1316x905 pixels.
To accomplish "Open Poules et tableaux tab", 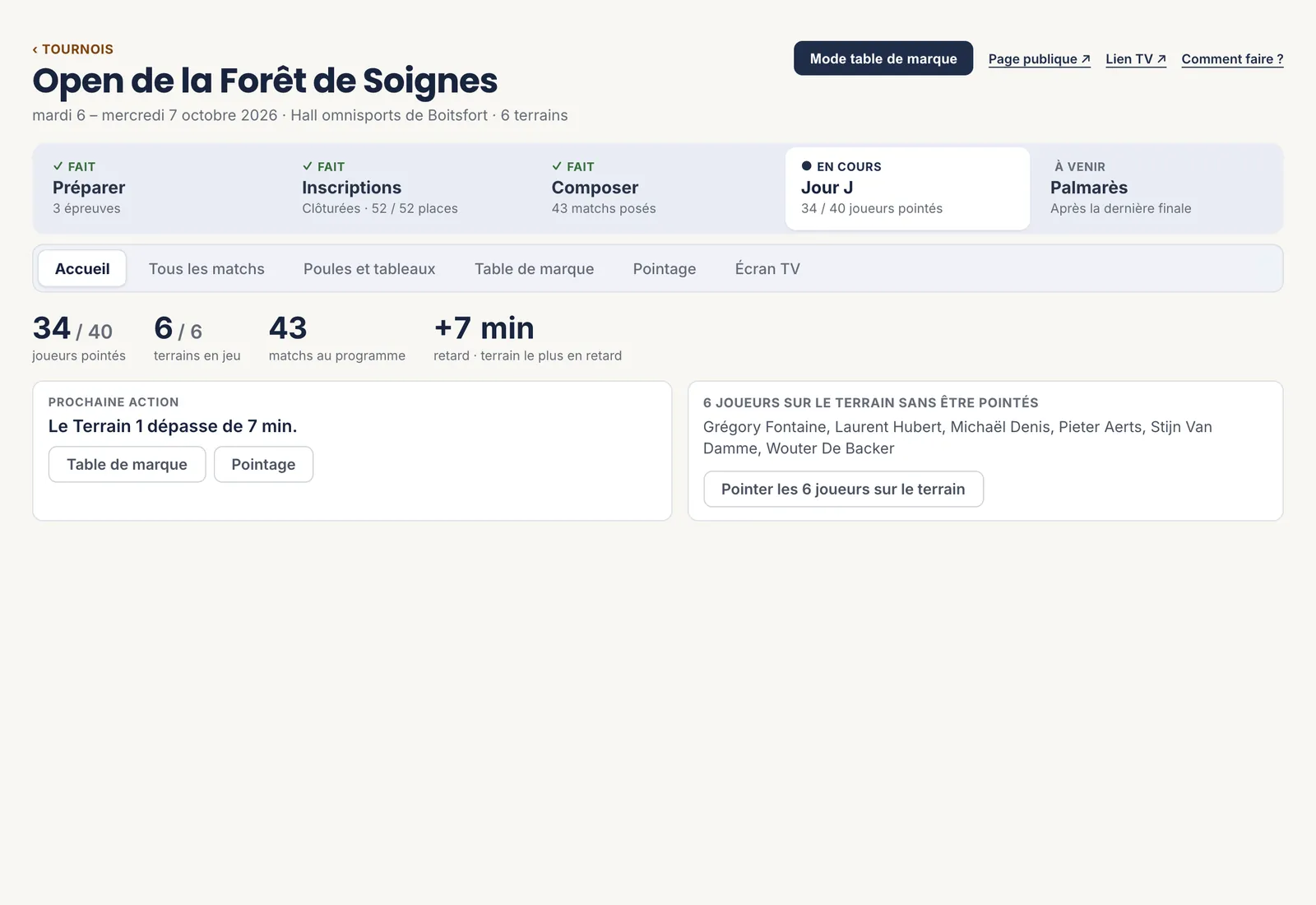I will point(369,269).
